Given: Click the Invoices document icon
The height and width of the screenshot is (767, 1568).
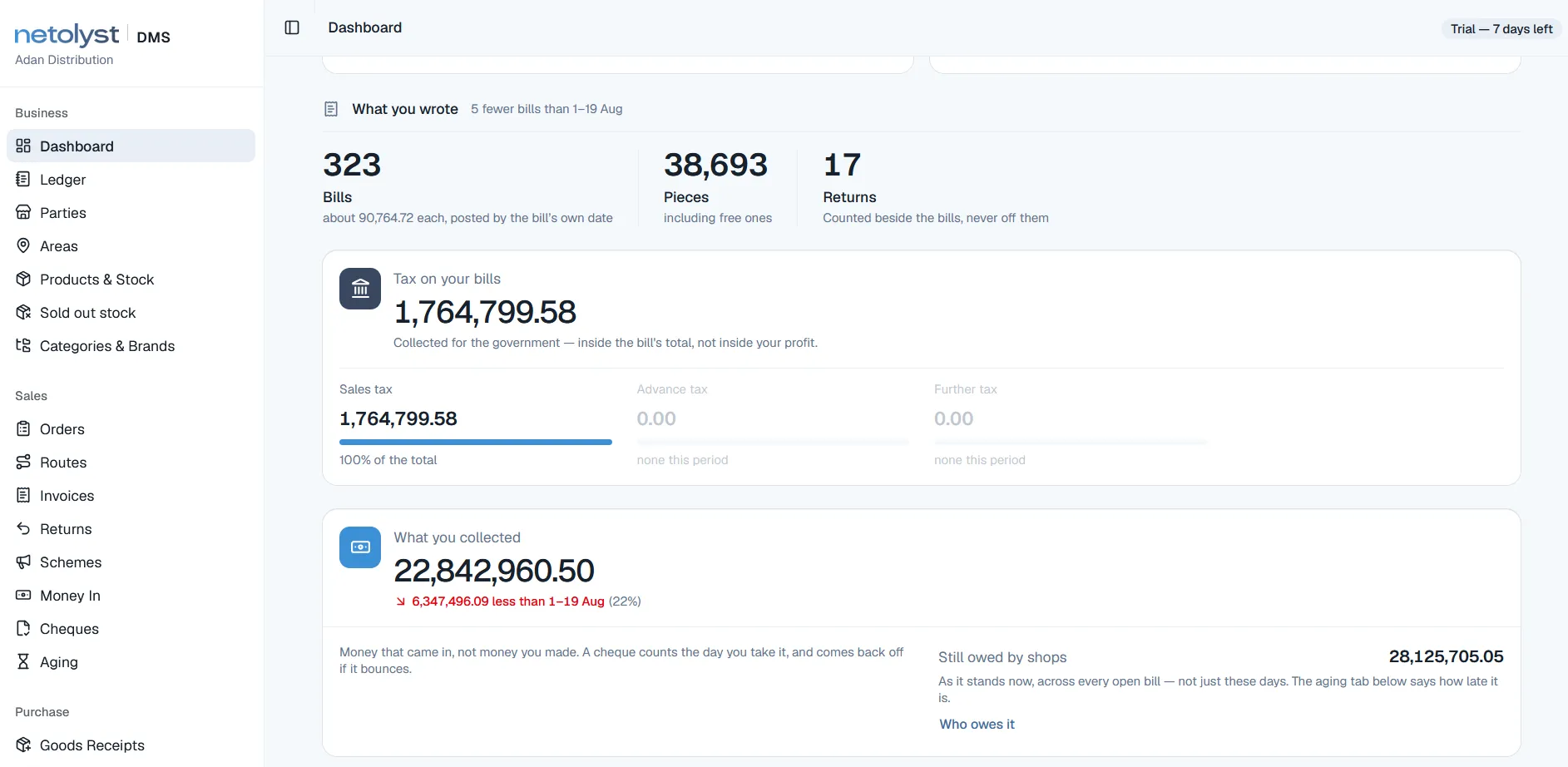Looking at the screenshot, I should (23, 495).
